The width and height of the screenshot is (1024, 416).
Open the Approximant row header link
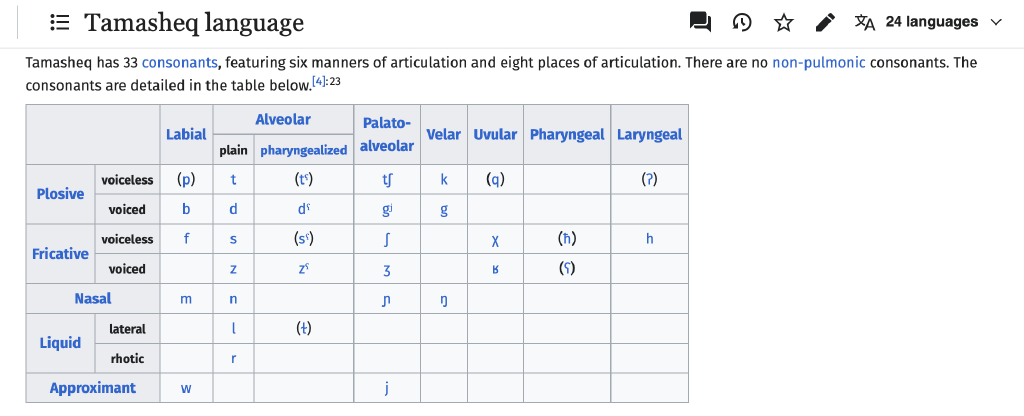pos(93,387)
